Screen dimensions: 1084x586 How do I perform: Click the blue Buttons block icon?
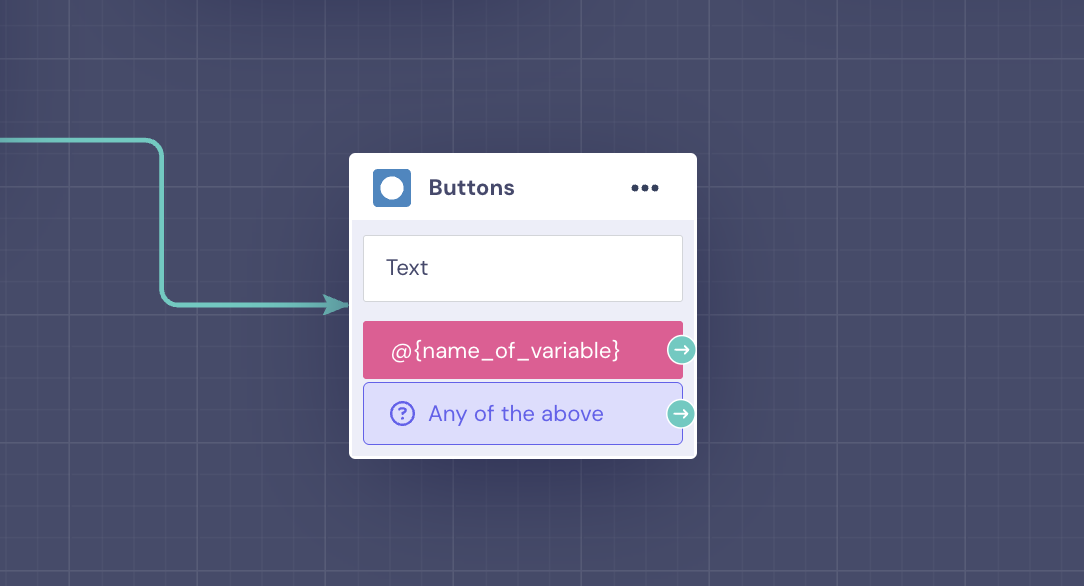click(x=392, y=188)
